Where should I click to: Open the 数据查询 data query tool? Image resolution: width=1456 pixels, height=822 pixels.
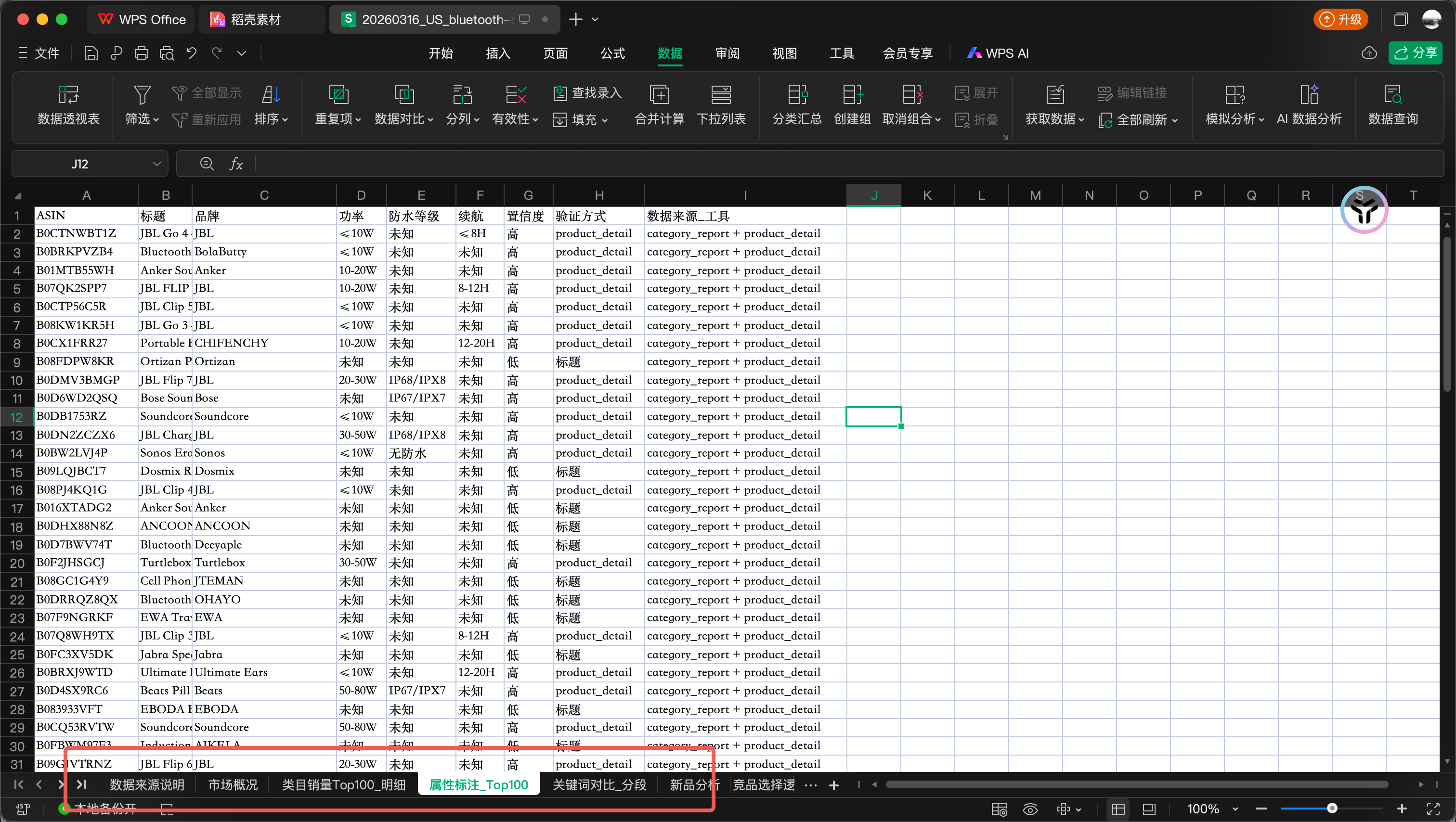[1393, 94]
